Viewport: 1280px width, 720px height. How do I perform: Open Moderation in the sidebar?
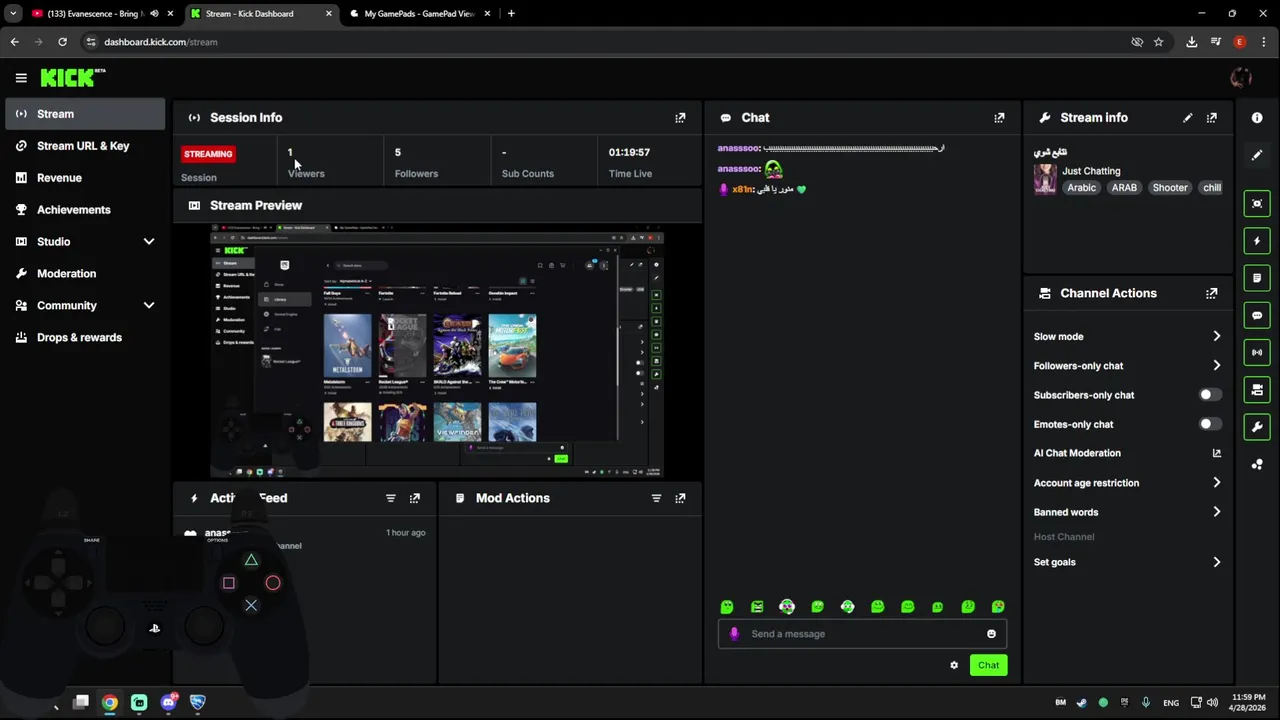pos(85,274)
